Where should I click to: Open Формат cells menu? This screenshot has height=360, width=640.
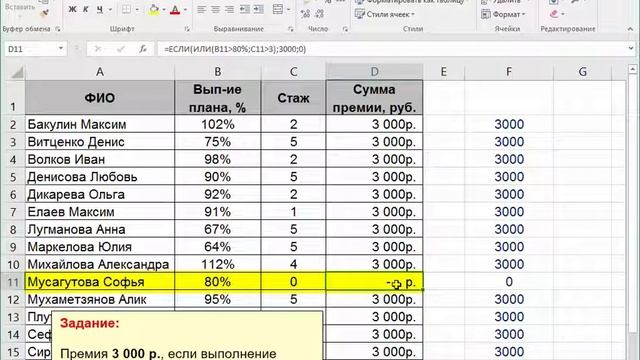(503, 14)
